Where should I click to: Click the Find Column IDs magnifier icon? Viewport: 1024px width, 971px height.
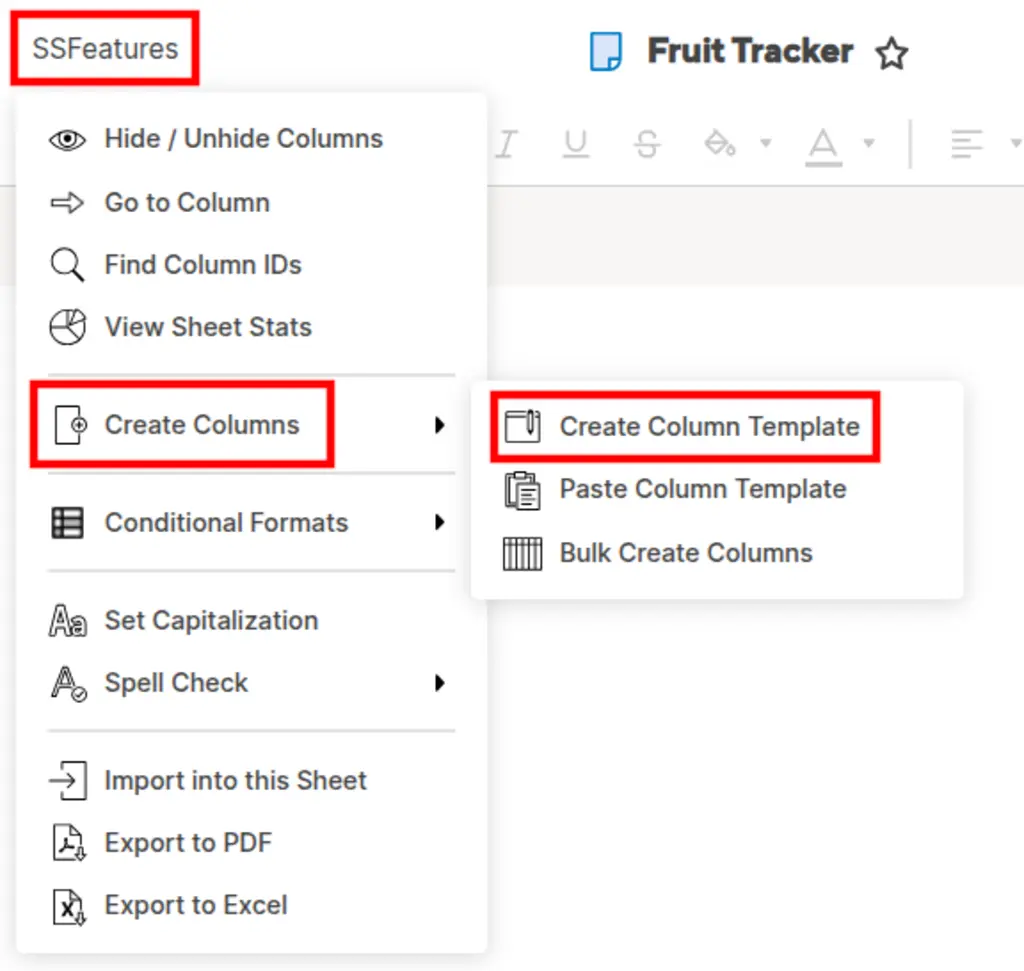pos(68,266)
